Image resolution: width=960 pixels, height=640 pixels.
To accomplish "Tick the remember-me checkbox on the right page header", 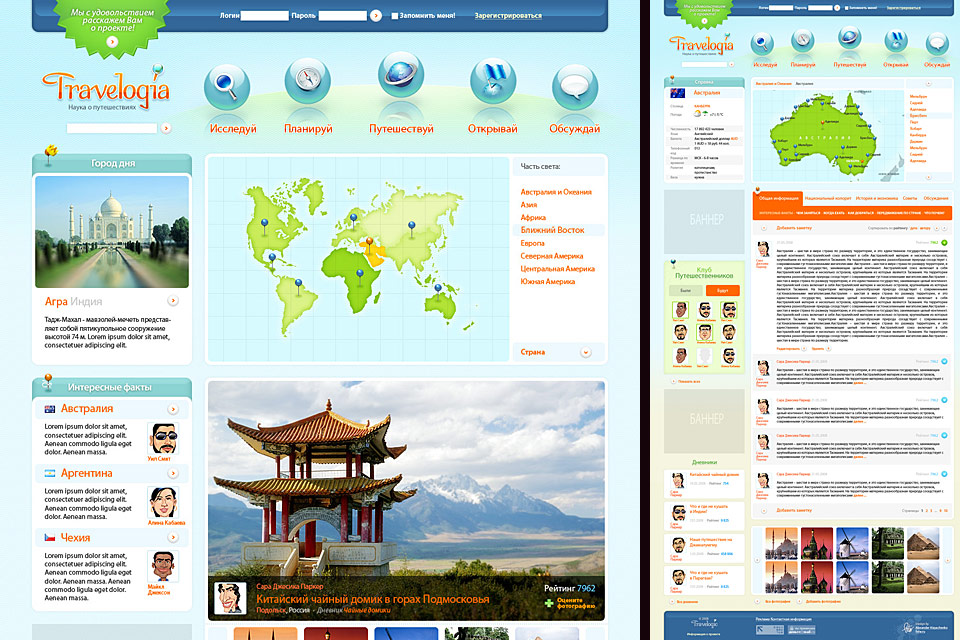I will tap(847, 8).
